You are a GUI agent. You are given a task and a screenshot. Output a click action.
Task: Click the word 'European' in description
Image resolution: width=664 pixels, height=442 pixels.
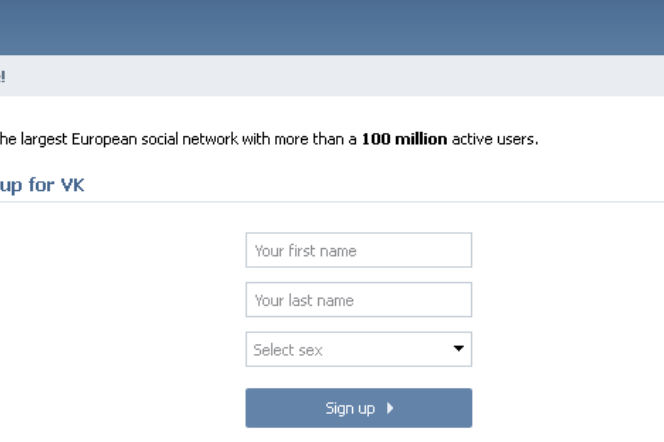[104, 140]
